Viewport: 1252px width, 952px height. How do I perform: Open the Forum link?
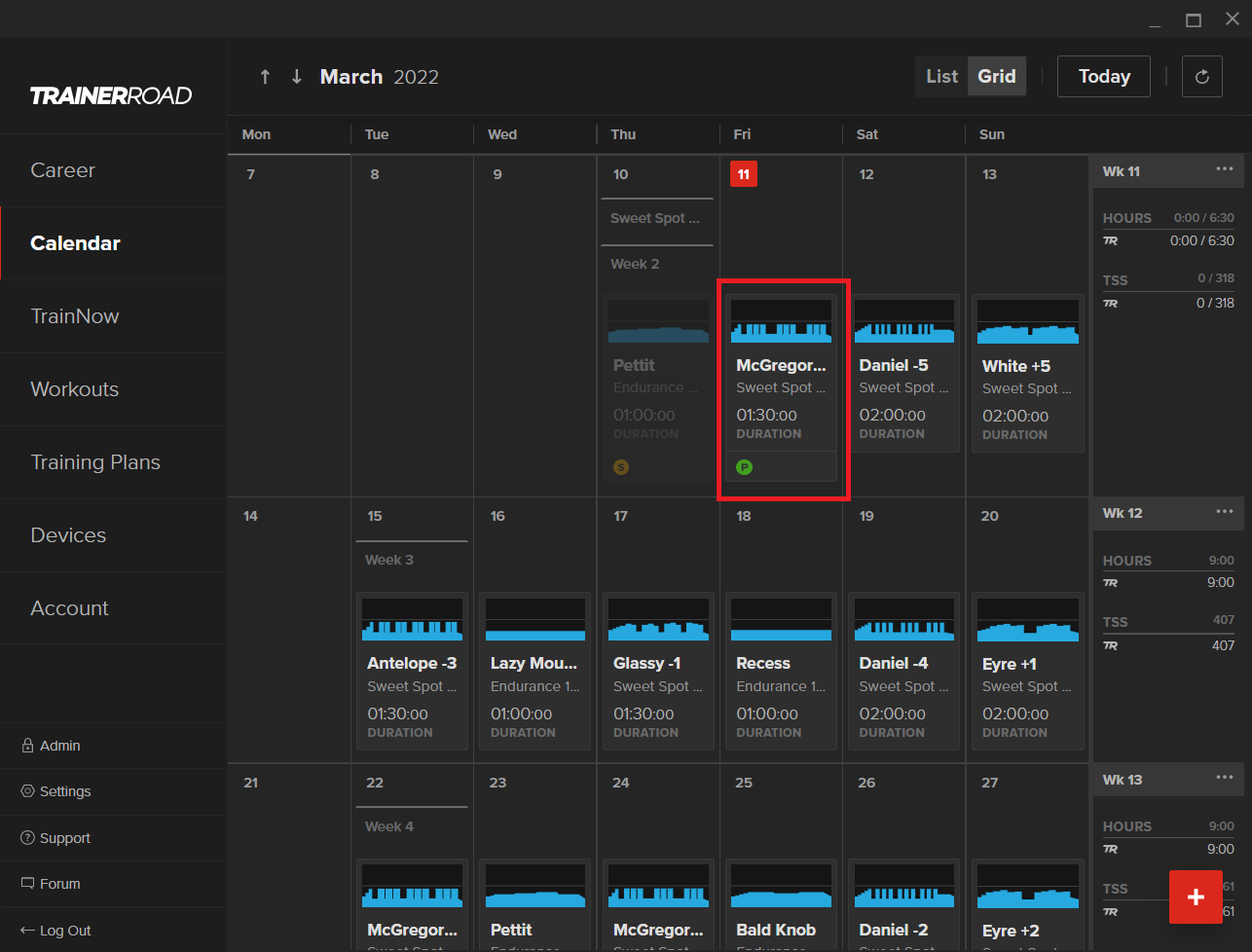51,884
